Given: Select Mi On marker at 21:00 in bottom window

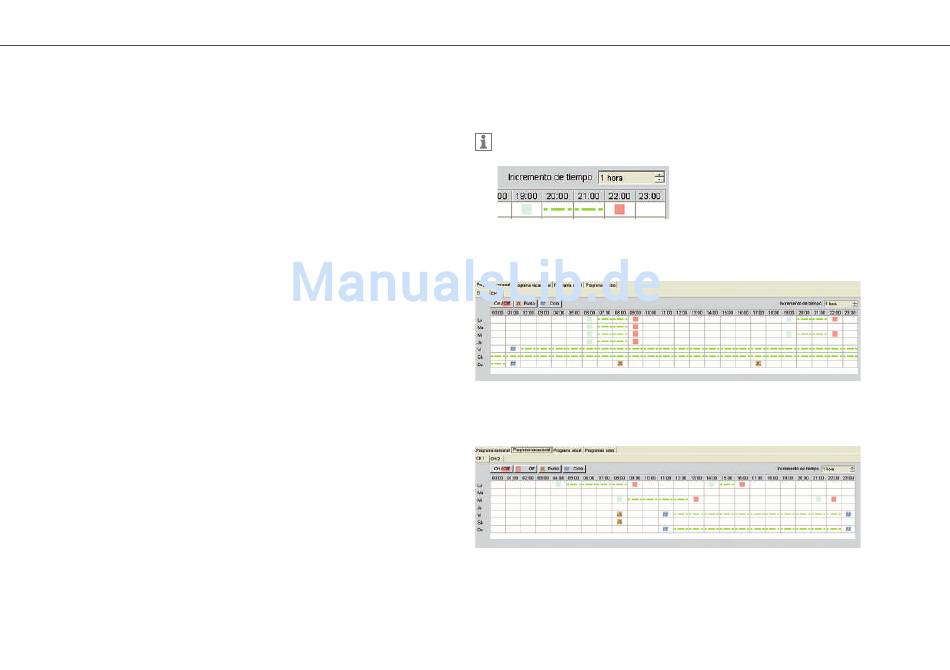Looking at the screenshot, I should [819, 499].
